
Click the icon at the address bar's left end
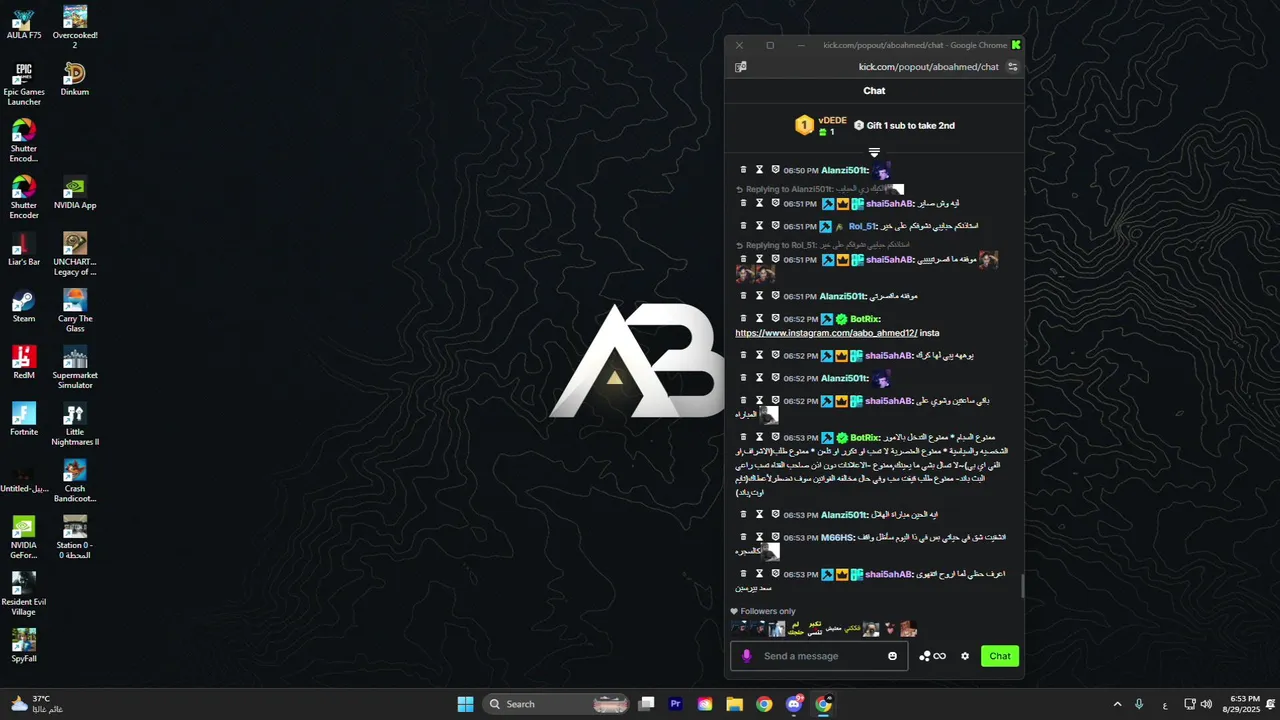point(740,67)
